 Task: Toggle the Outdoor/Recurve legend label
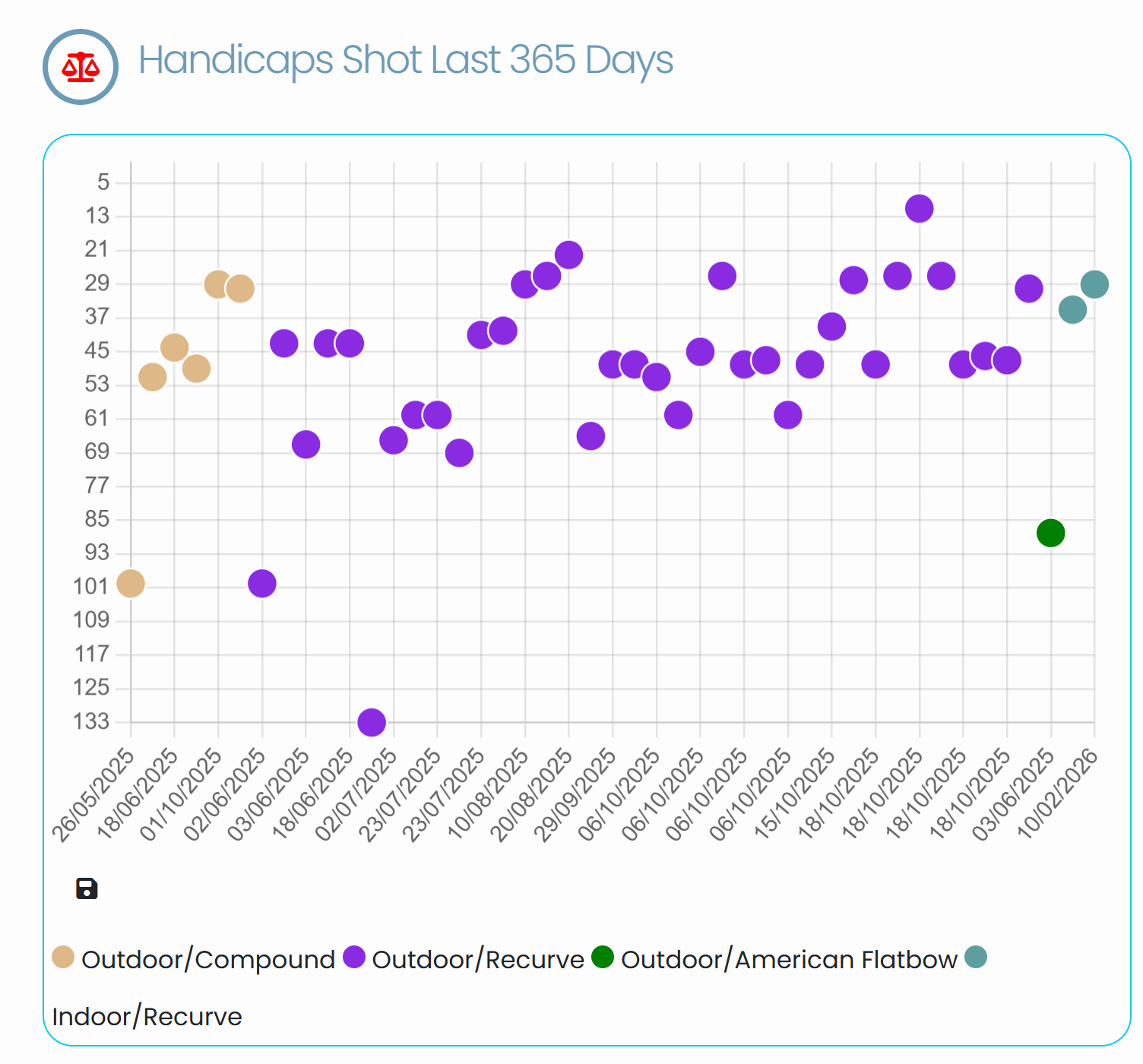point(478,960)
